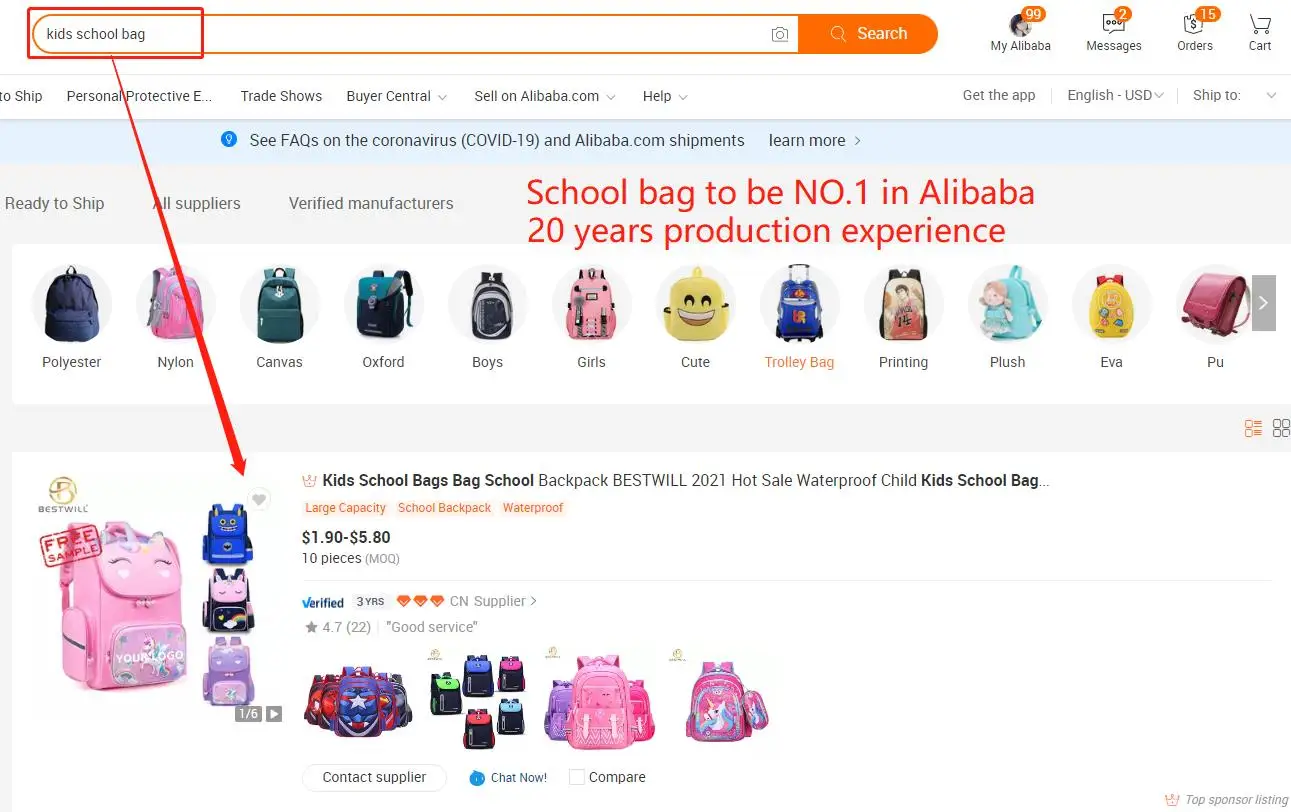1291x812 pixels.
Task: Expand the English - USD dropdown
Action: [1115, 95]
